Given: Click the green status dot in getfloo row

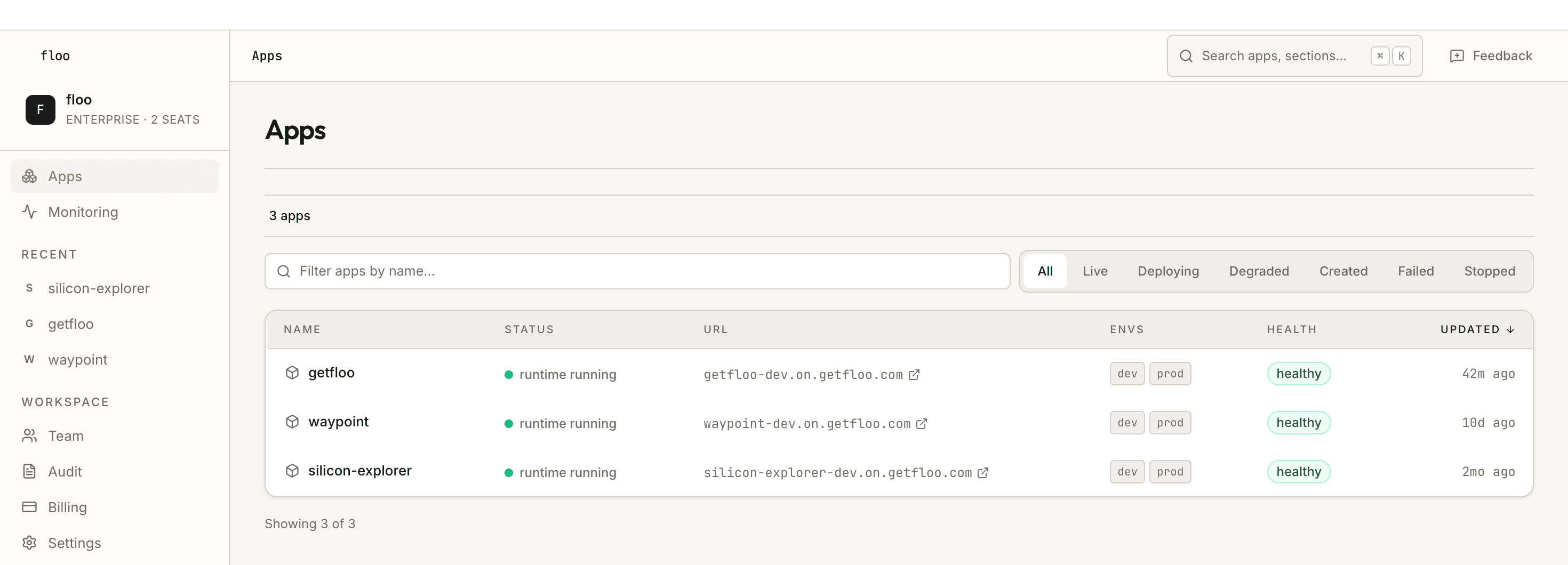Looking at the screenshot, I should click(x=509, y=375).
